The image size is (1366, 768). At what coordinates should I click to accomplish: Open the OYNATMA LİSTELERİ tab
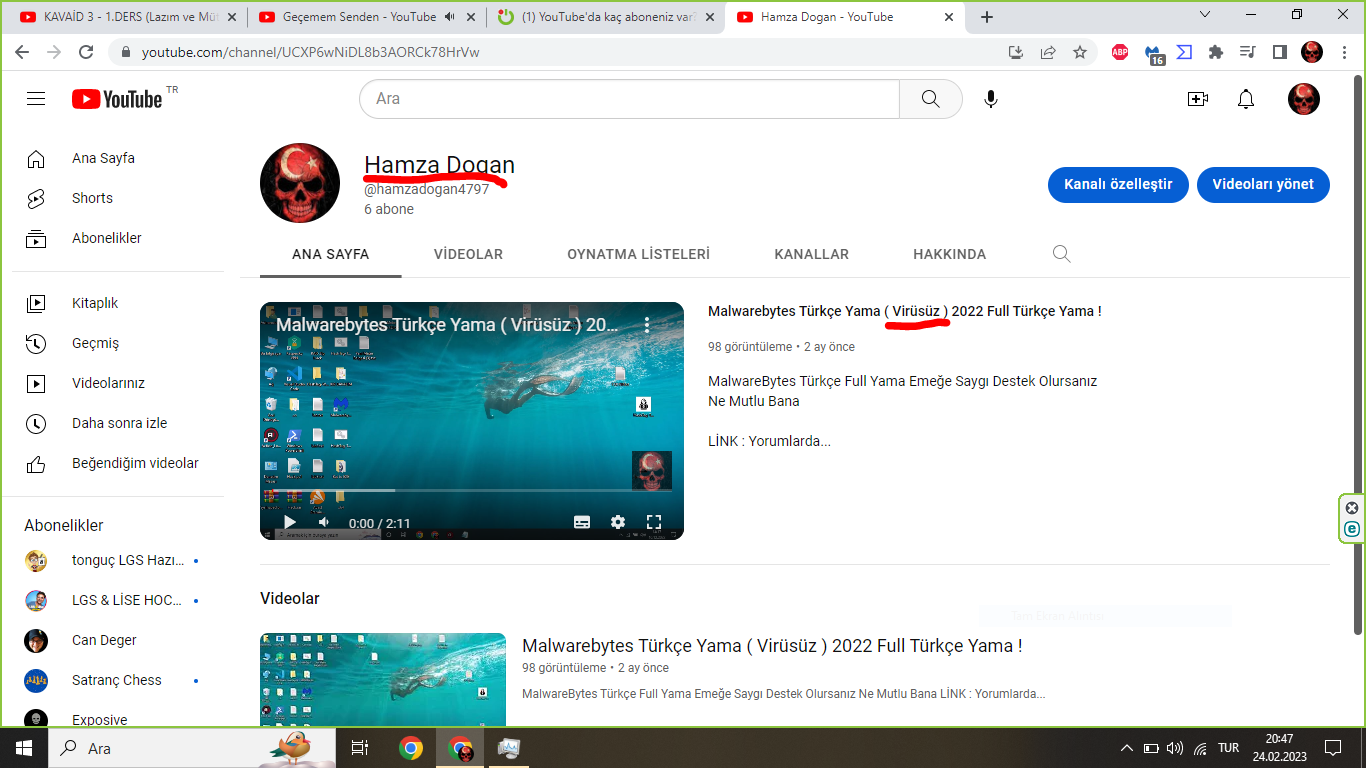(638, 254)
